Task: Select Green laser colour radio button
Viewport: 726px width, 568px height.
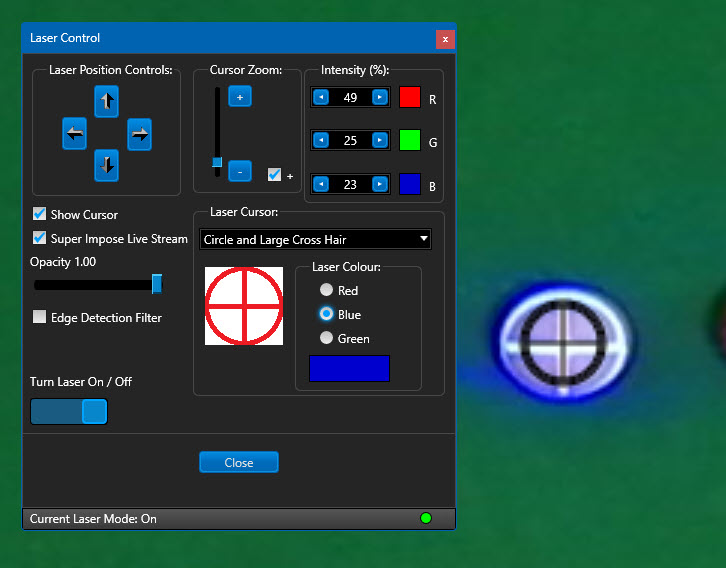Action: tap(326, 338)
